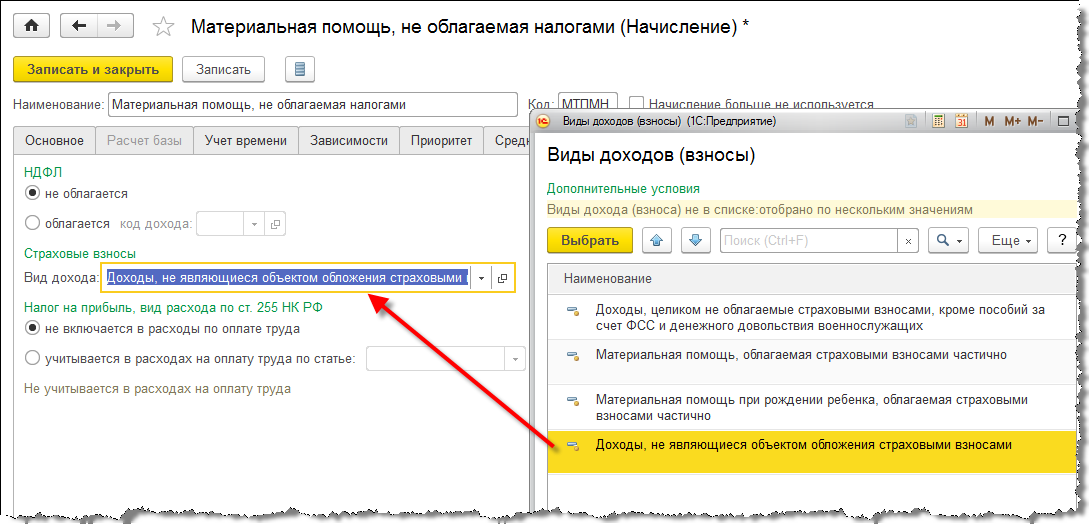The image size is (1089, 524).
Task: Click the M+ memory add button
Action: tap(1011, 121)
